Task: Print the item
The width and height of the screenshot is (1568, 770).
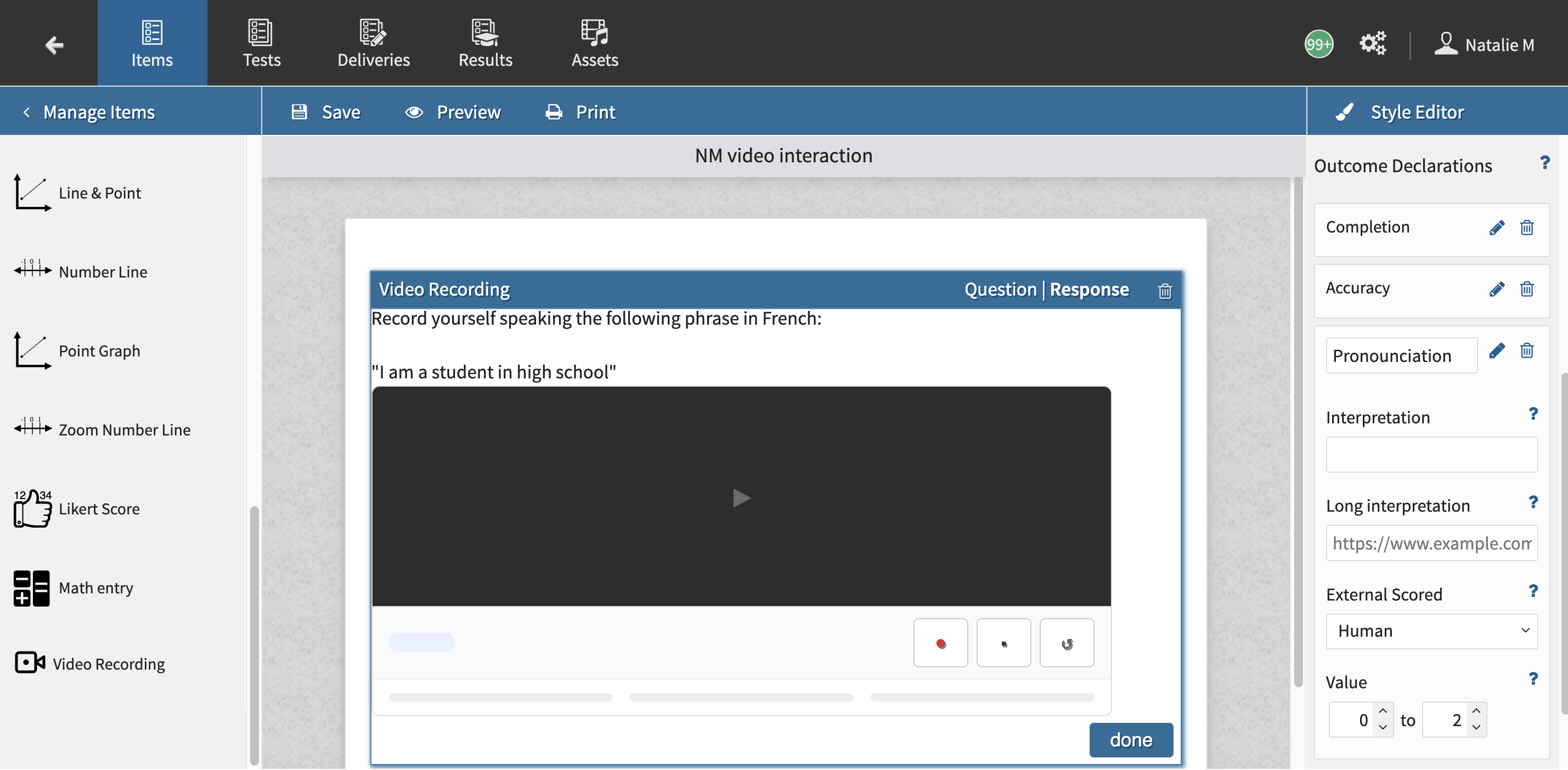Action: [580, 111]
